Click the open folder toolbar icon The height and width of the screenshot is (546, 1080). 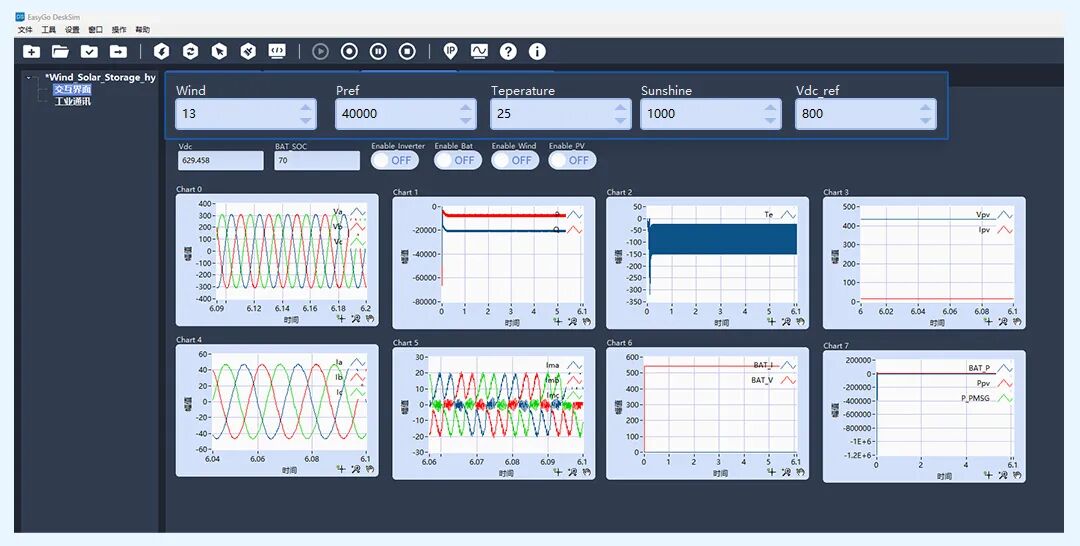[61, 51]
